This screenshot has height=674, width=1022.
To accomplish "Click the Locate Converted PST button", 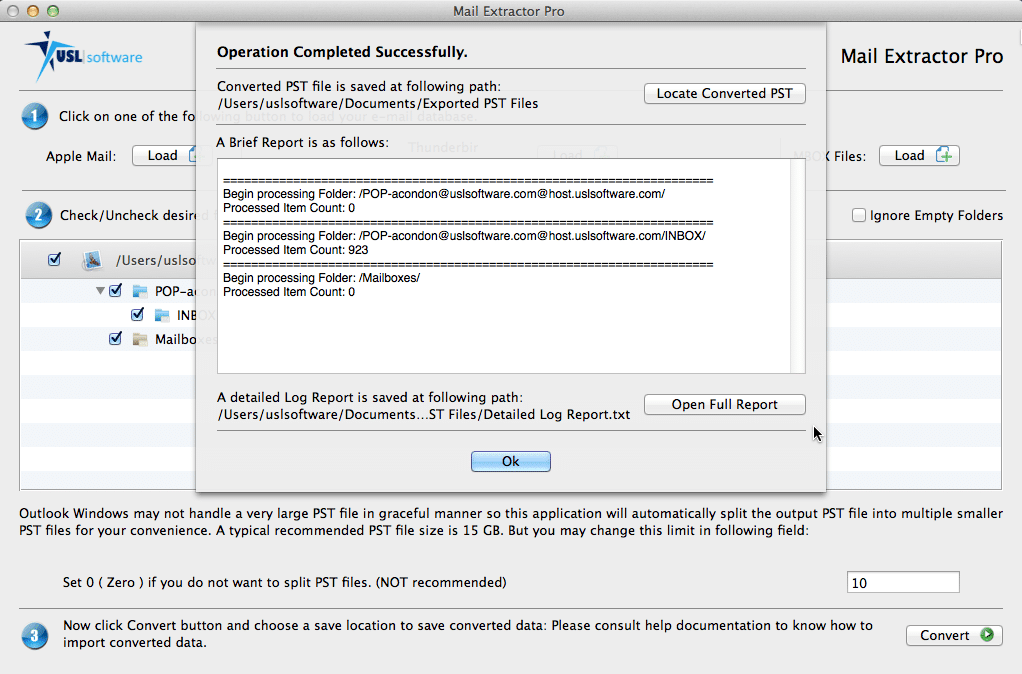I will pos(724,93).
